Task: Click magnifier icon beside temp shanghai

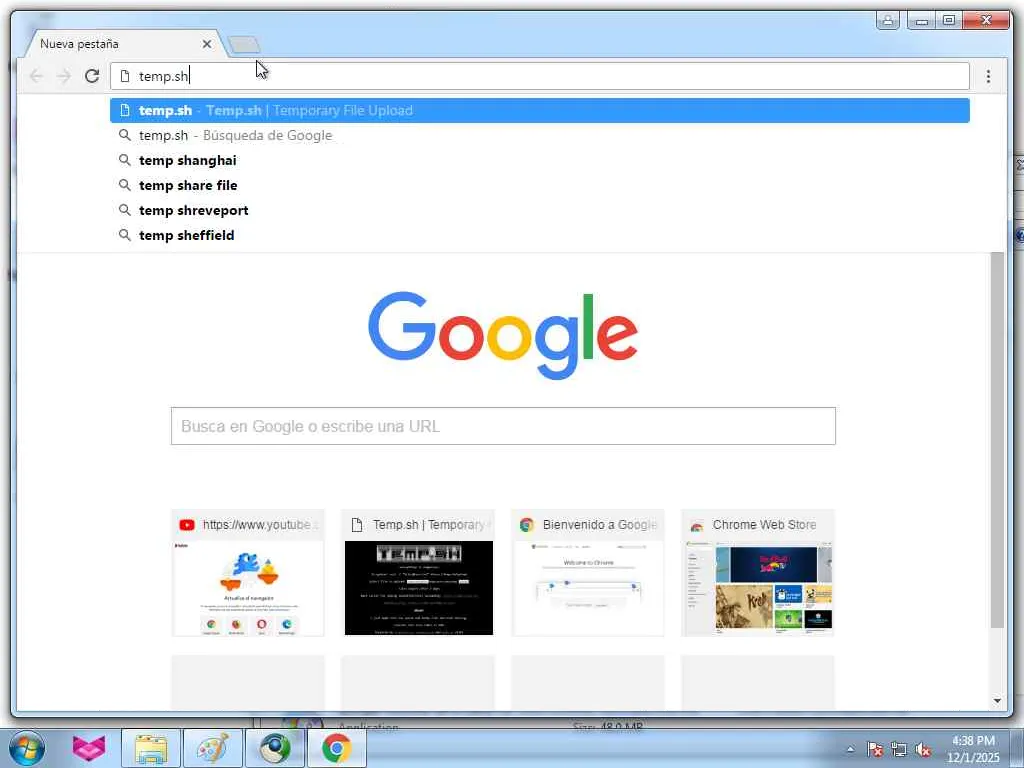Action: tap(125, 160)
